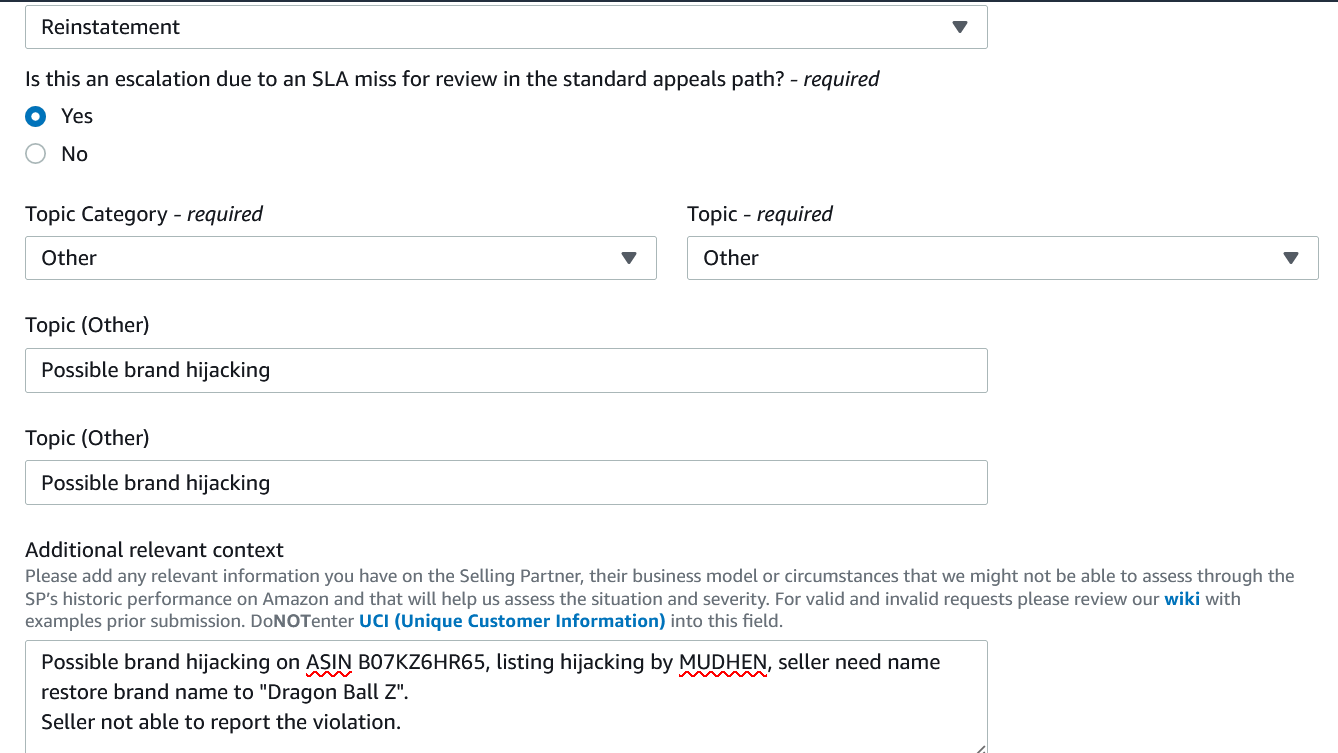The height and width of the screenshot is (753, 1338).
Task: Open the Reinstatement dropdown
Action: pyautogui.click(x=505, y=27)
